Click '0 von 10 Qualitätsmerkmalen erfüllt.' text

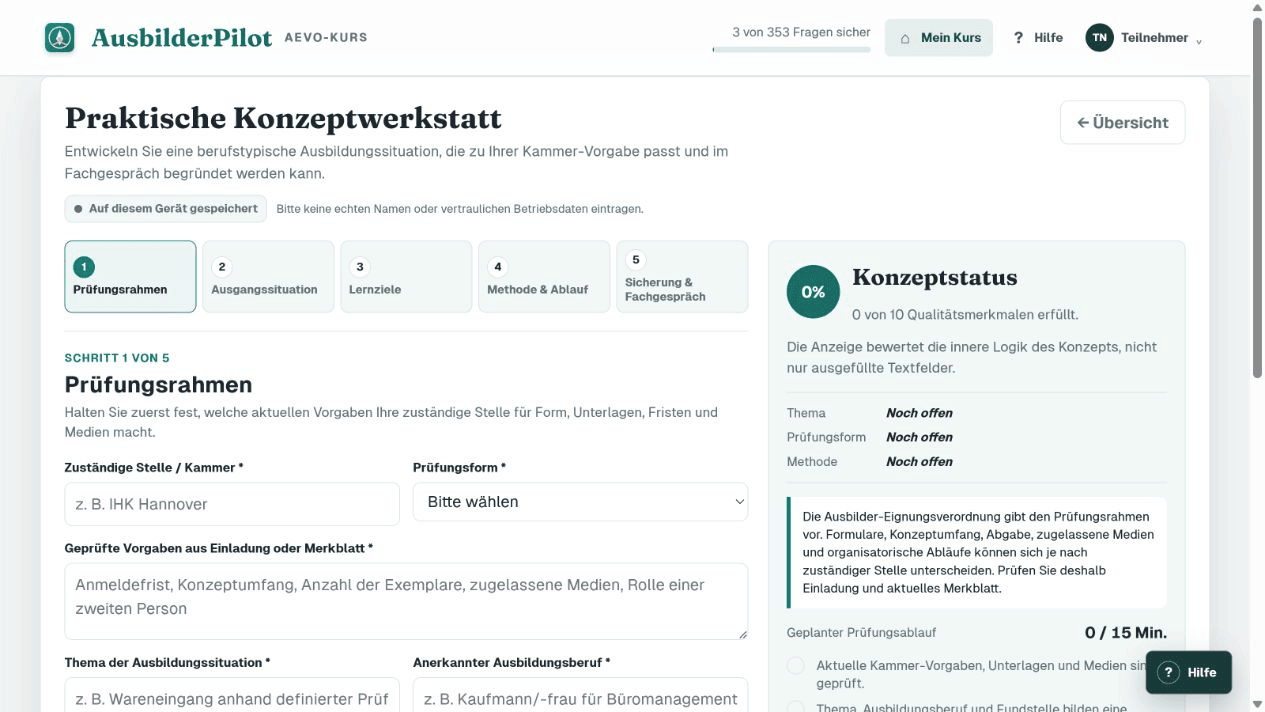pos(965,315)
